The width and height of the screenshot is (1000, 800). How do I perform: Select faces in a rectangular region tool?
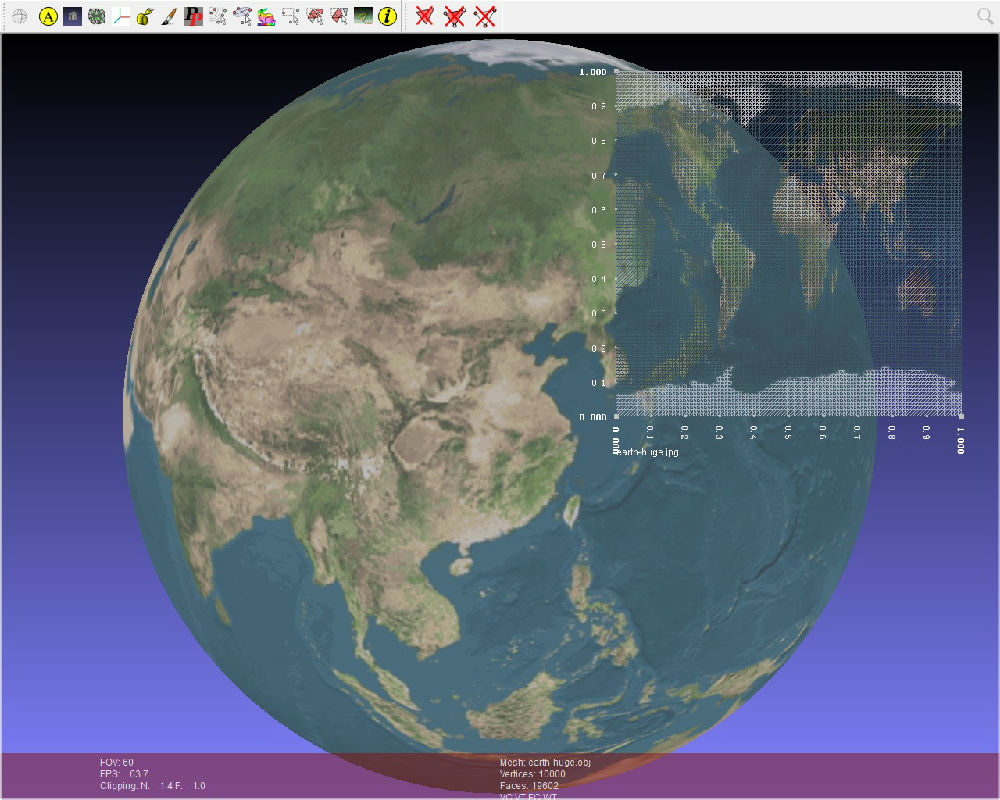314,17
